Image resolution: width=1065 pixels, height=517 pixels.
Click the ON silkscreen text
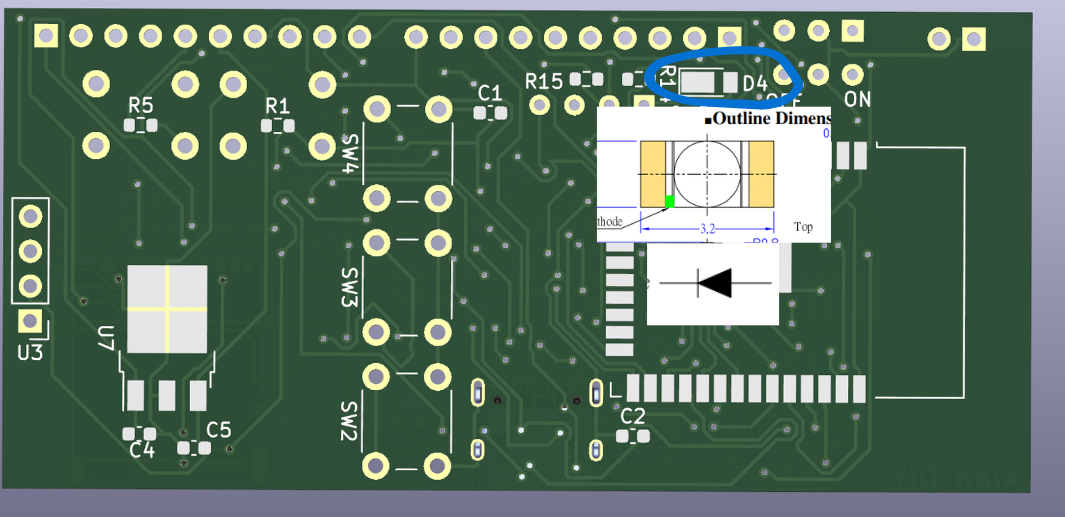tap(857, 100)
